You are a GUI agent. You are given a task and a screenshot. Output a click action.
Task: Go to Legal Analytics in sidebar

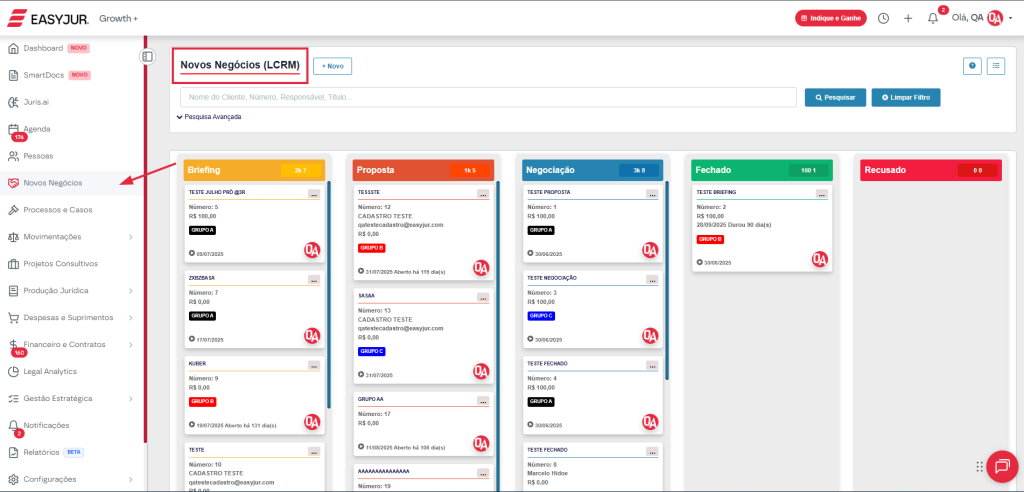point(50,371)
